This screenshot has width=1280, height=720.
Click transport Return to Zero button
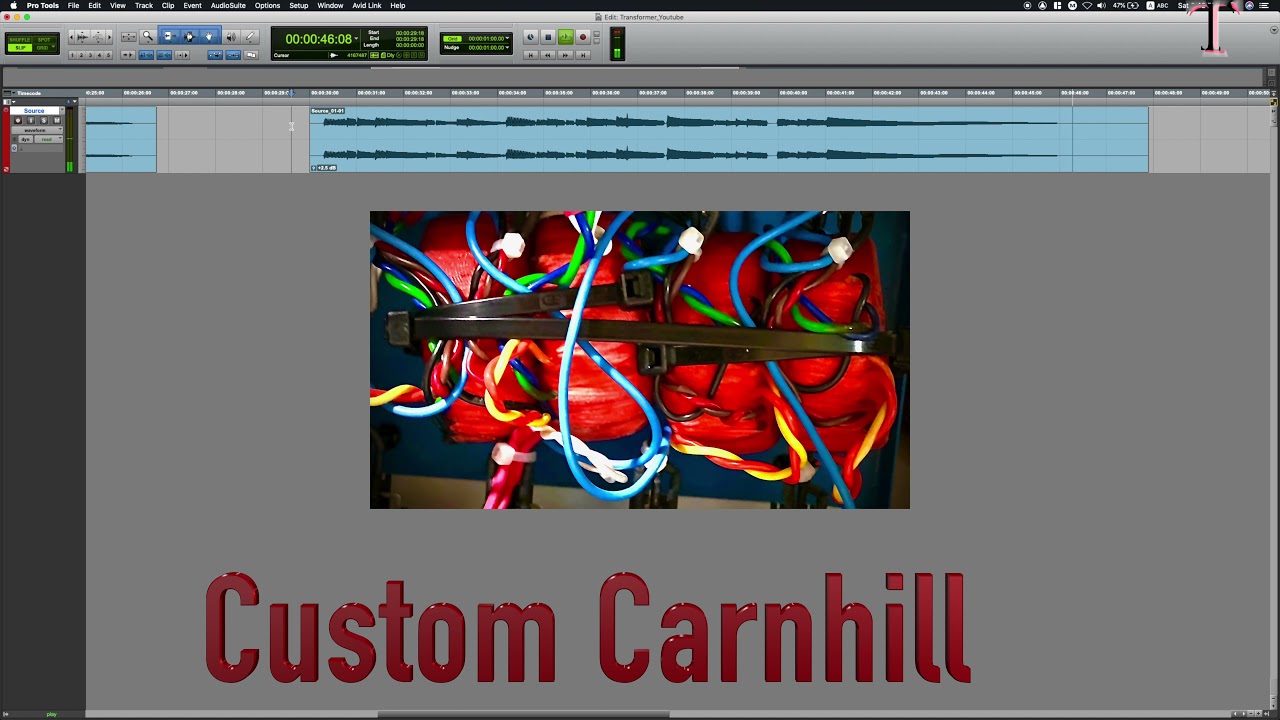(531, 55)
